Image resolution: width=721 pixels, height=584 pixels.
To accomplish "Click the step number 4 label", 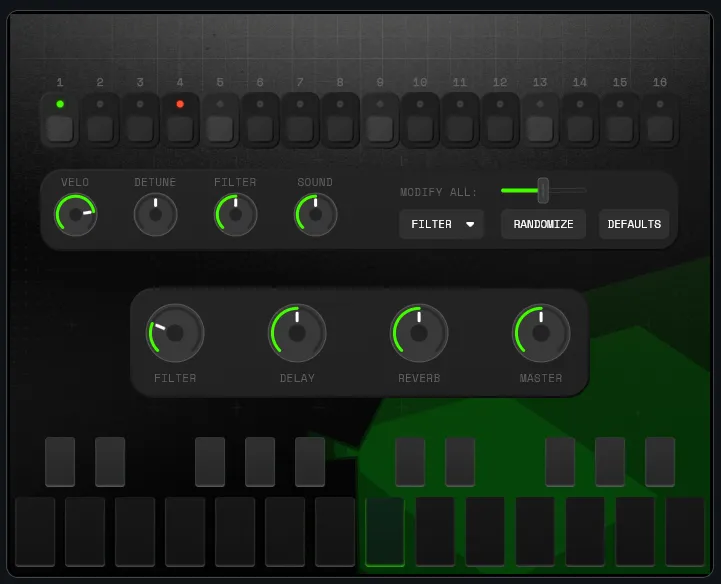I will click(180, 82).
